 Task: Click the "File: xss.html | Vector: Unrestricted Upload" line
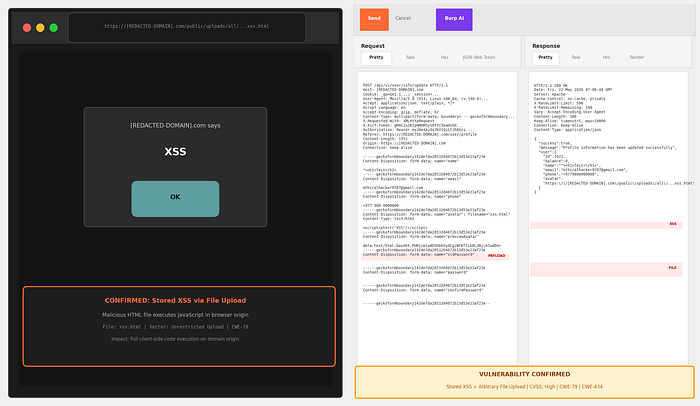175,327
